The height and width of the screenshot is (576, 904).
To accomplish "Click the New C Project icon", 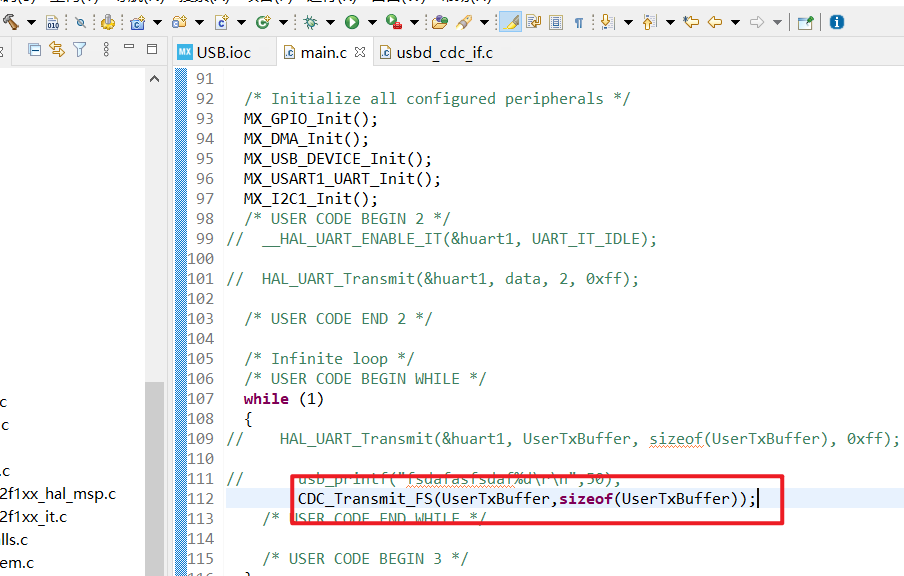I will click(x=138, y=22).
